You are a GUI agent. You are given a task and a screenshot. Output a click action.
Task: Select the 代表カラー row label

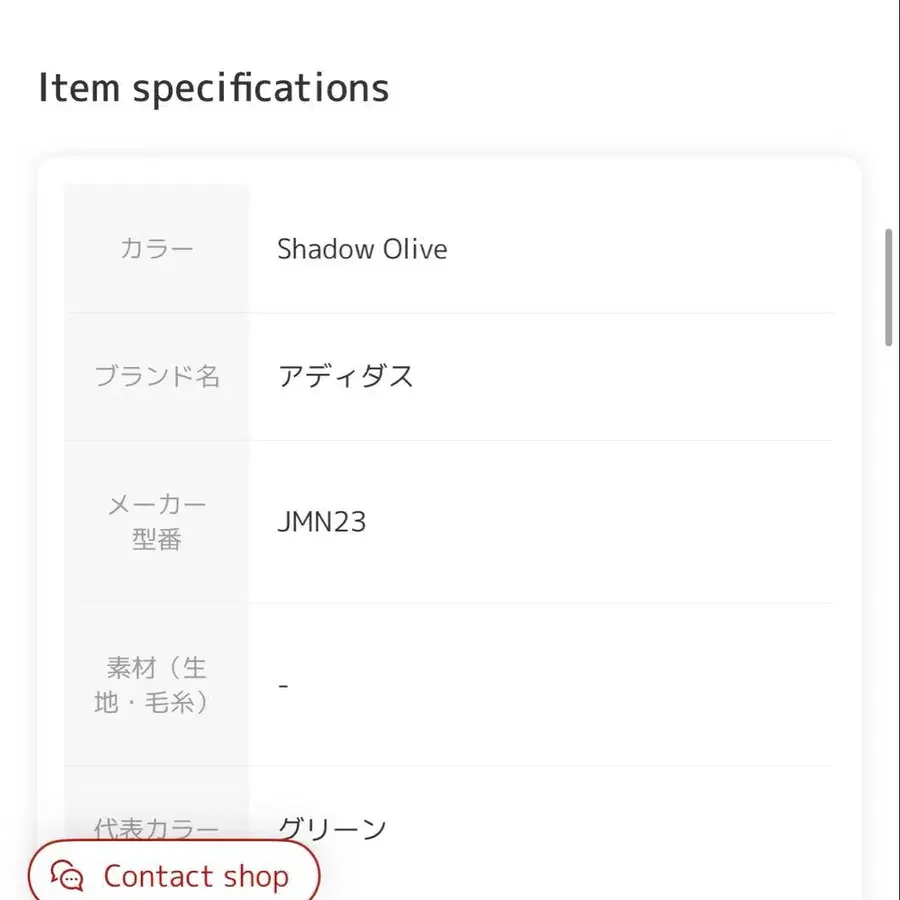tap(155, 828)
